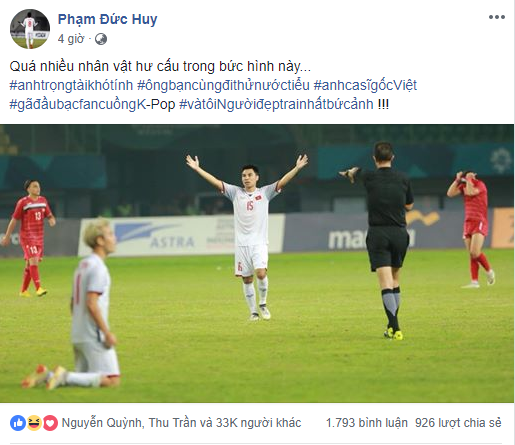Click the post caption text line
The image size is (515, 445).
pos(160,67)
